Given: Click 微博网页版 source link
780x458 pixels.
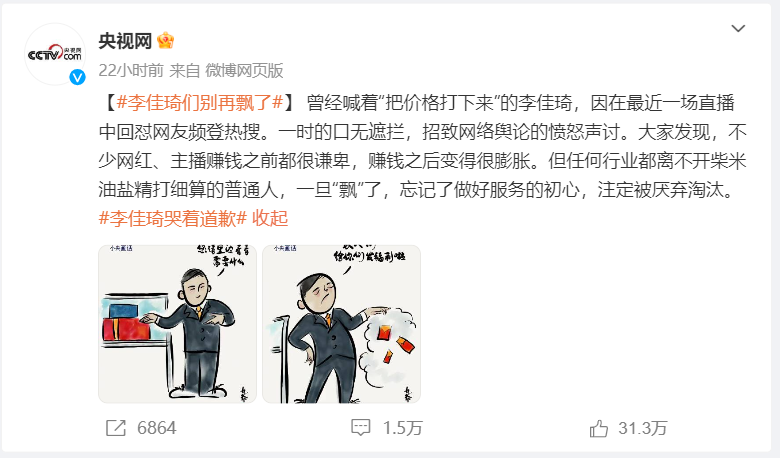Looking at the screenshot, I should [x=244, y=71].
